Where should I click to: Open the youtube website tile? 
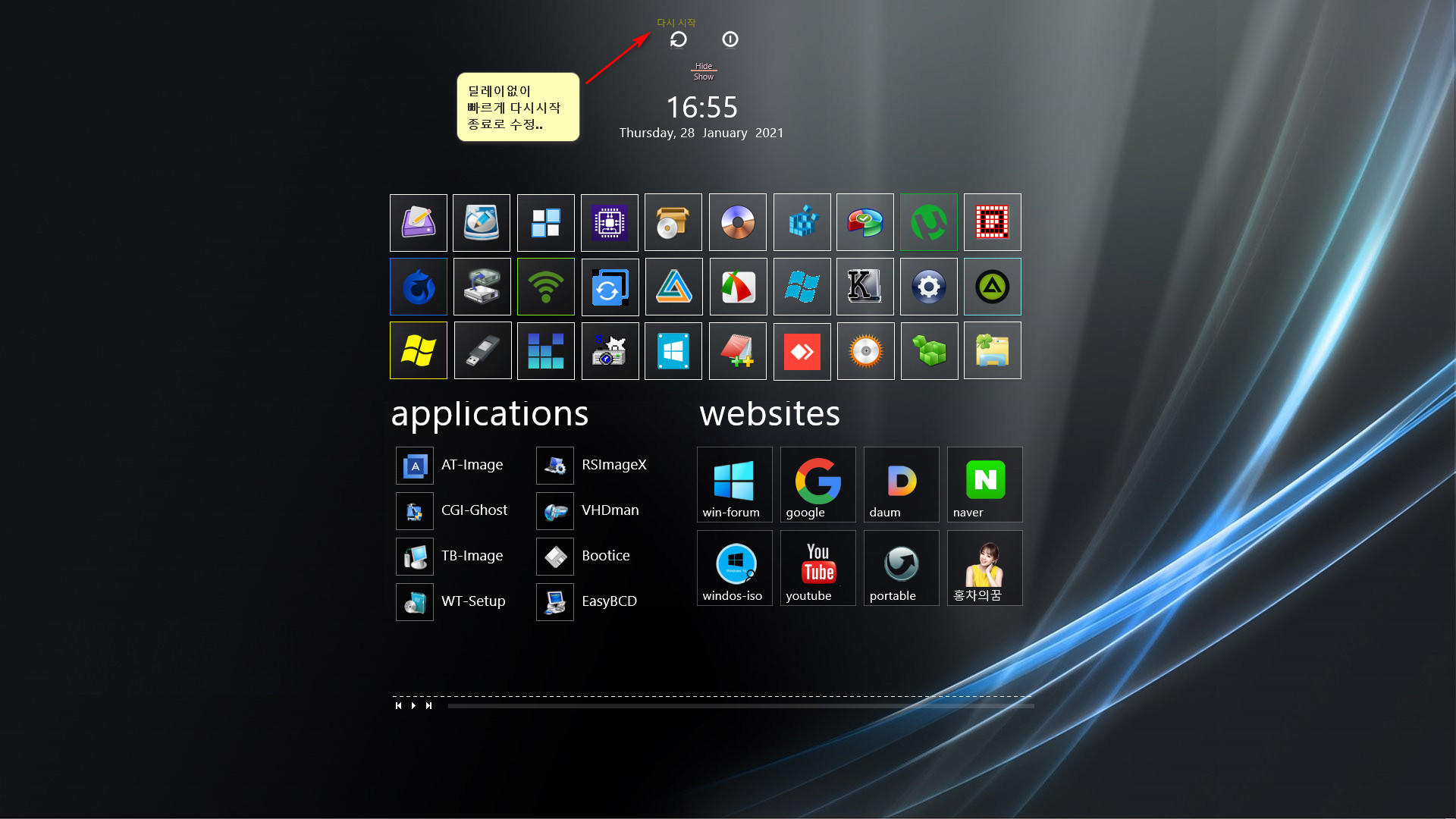pyautogui.click(x=818, y=568)
